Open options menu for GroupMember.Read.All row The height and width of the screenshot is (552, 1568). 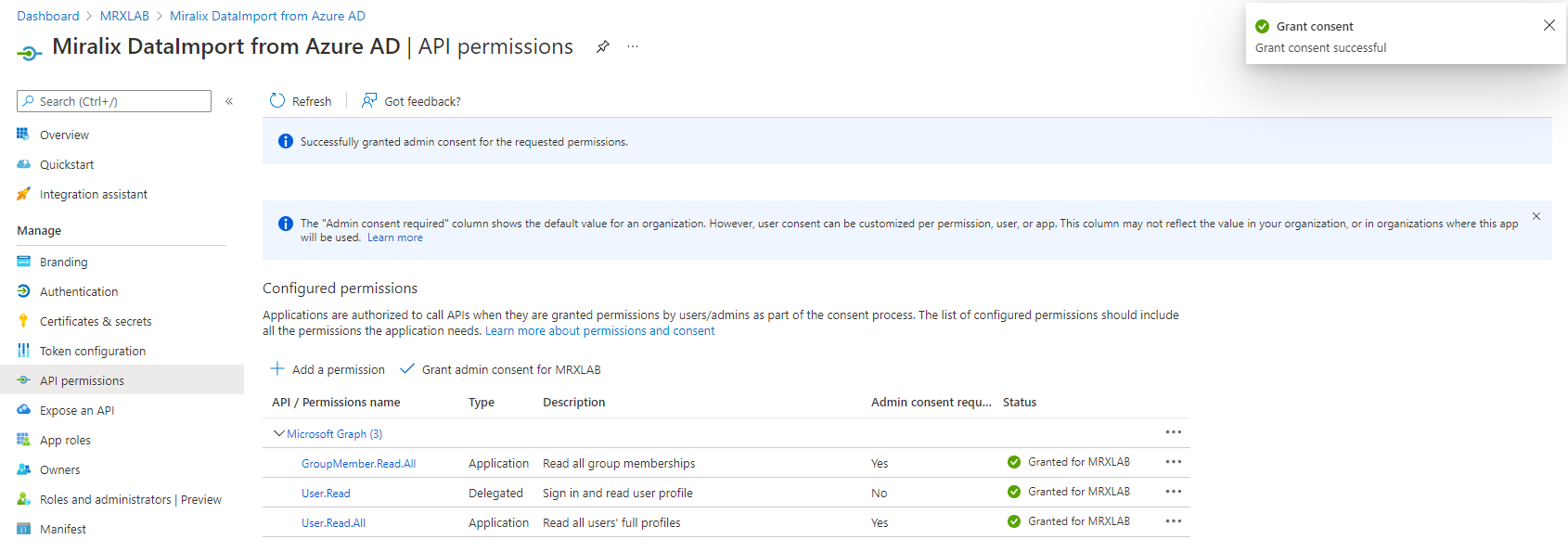(1174, 462)
